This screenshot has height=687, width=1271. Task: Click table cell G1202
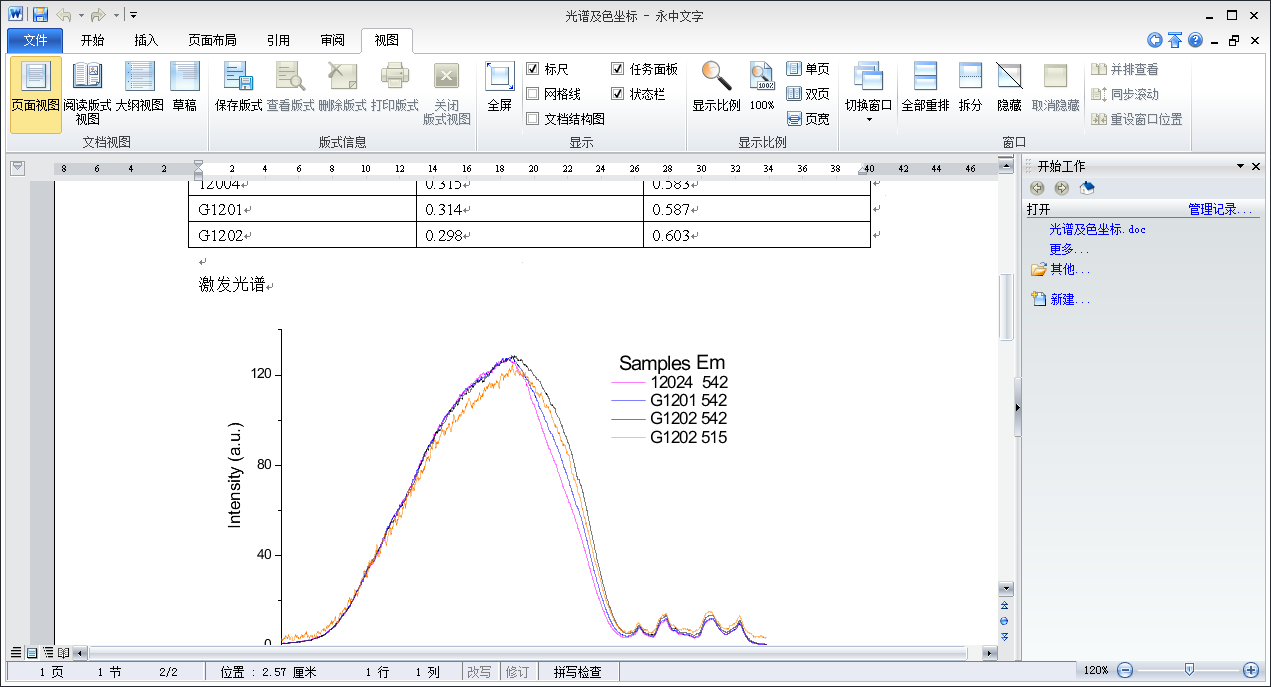(x=302, y=235)
